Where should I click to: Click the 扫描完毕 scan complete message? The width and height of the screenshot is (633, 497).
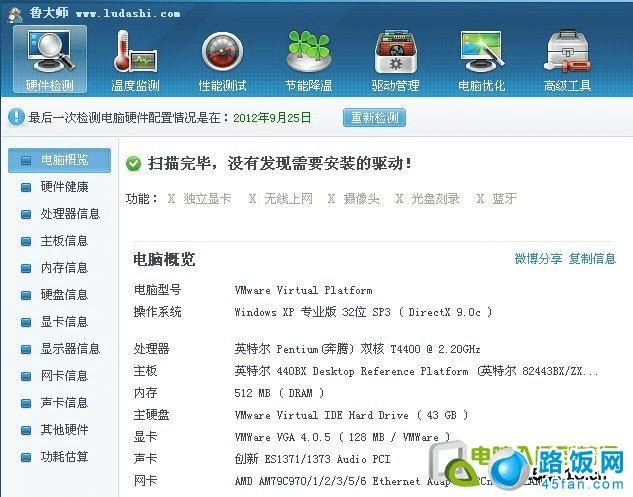pos(280,164)
